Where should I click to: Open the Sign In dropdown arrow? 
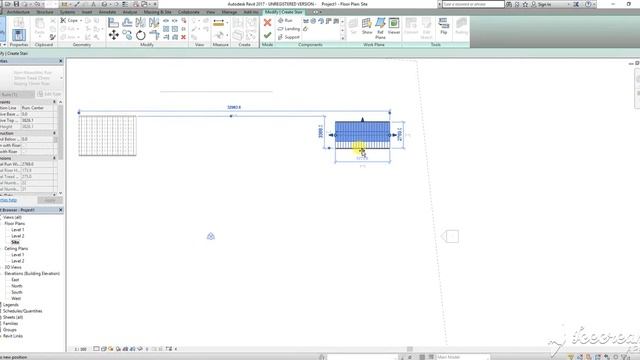pyautogui.click(x=568, y=4)
